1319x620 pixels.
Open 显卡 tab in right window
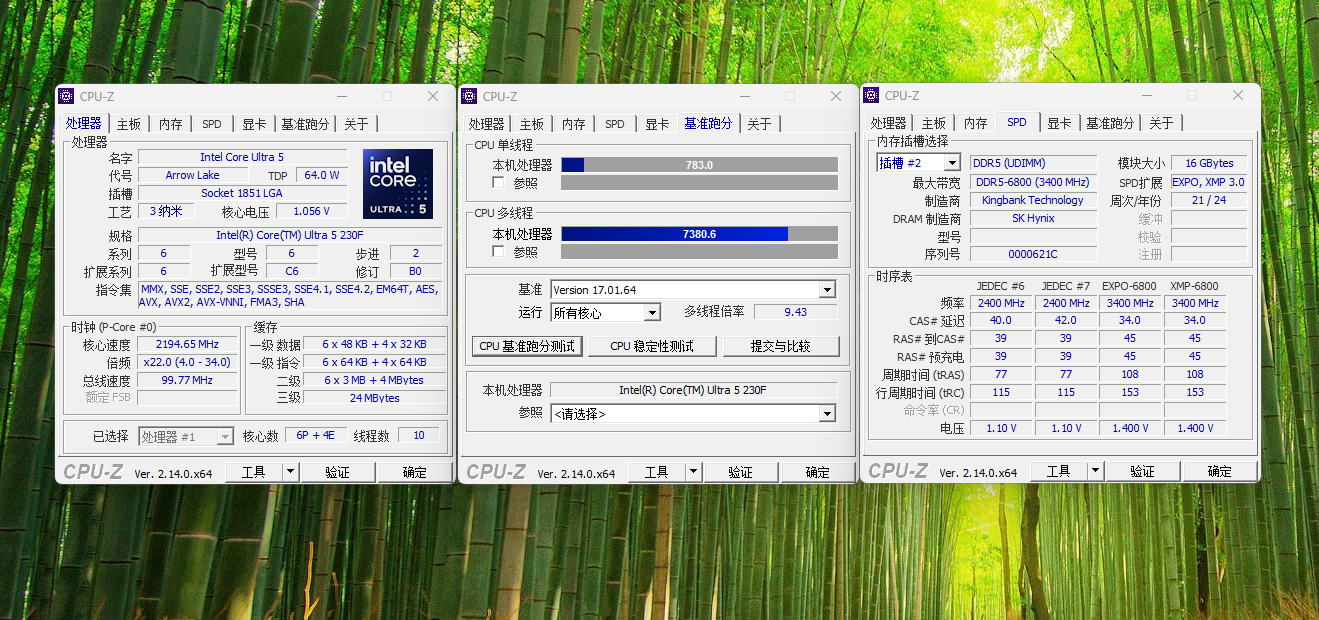point(1059,123)
